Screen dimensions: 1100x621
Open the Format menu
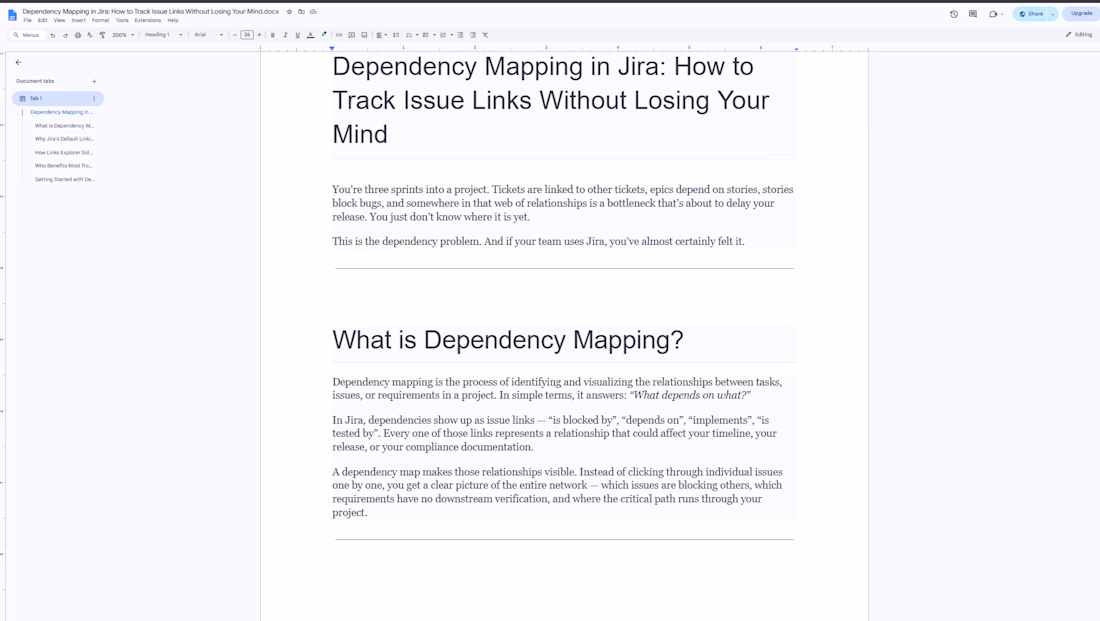[x=100, y=20]
